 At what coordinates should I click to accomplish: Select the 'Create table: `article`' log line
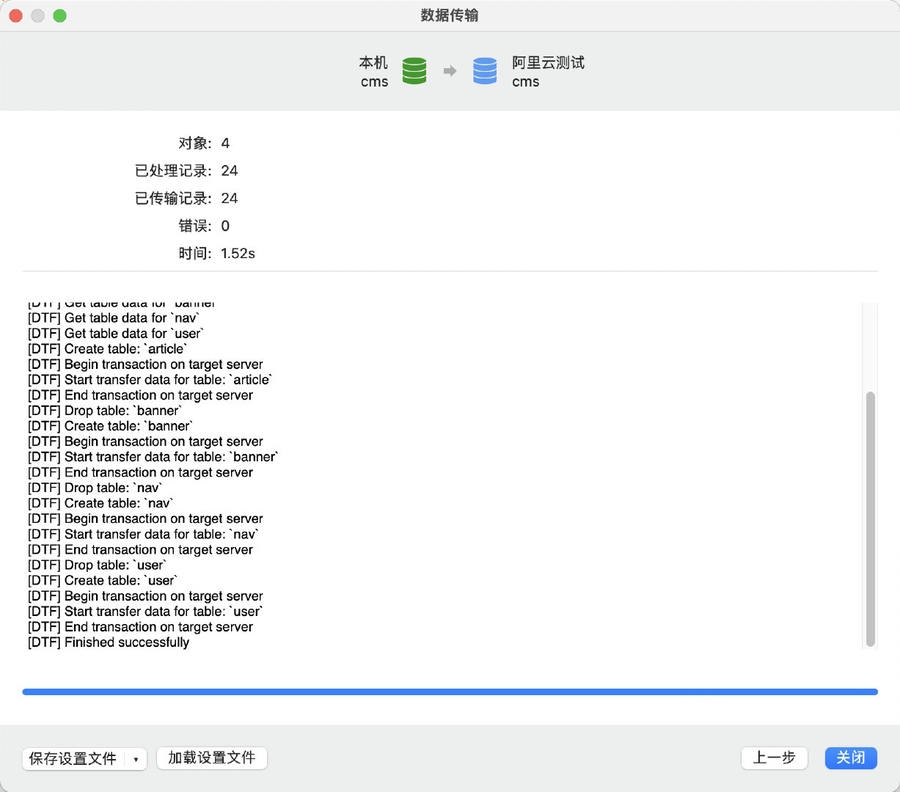pyautogui.click(x=108, y=349)
